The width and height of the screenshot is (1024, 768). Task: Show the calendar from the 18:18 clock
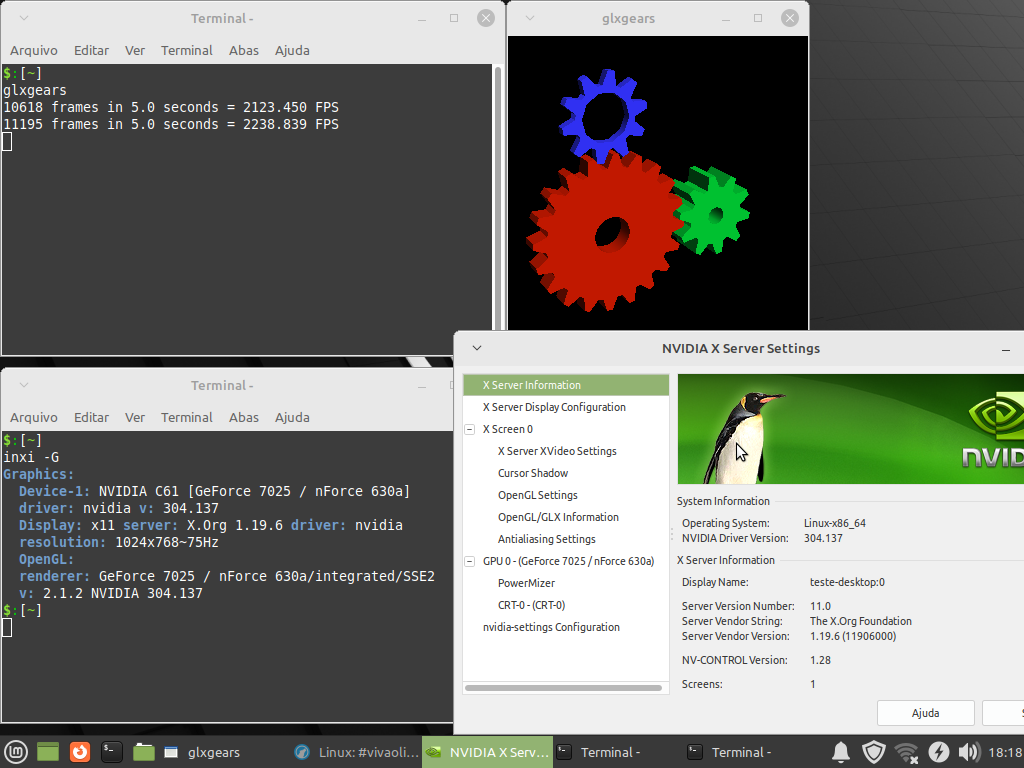(1005, 752)
